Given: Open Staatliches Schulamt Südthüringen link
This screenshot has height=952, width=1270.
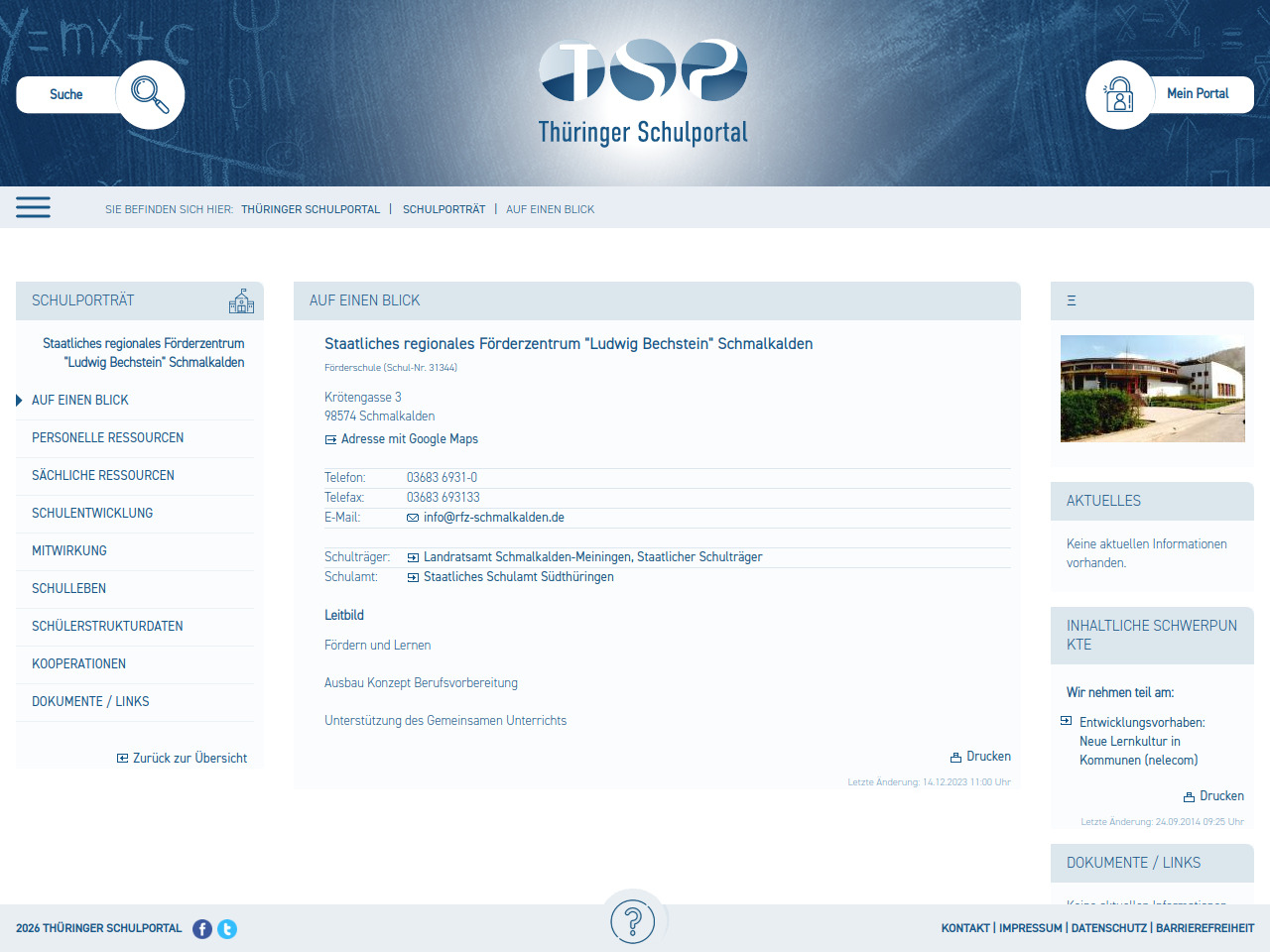Looking at the screenshot, I should pyautogui.click(x=518, y=577).
